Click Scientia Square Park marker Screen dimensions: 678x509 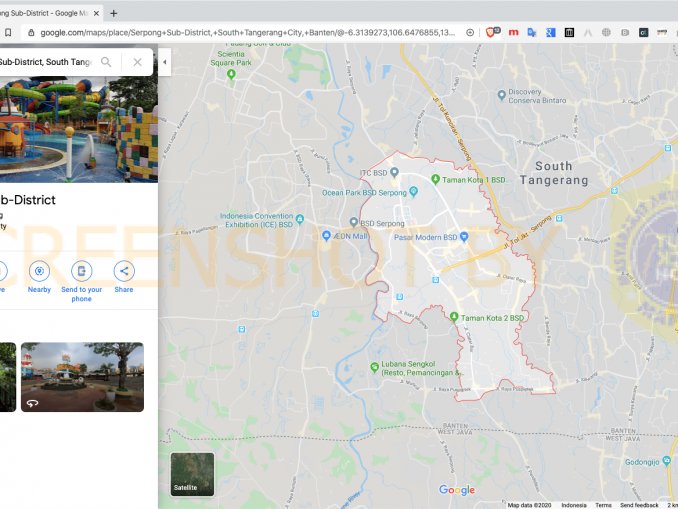tap(231, 74)
